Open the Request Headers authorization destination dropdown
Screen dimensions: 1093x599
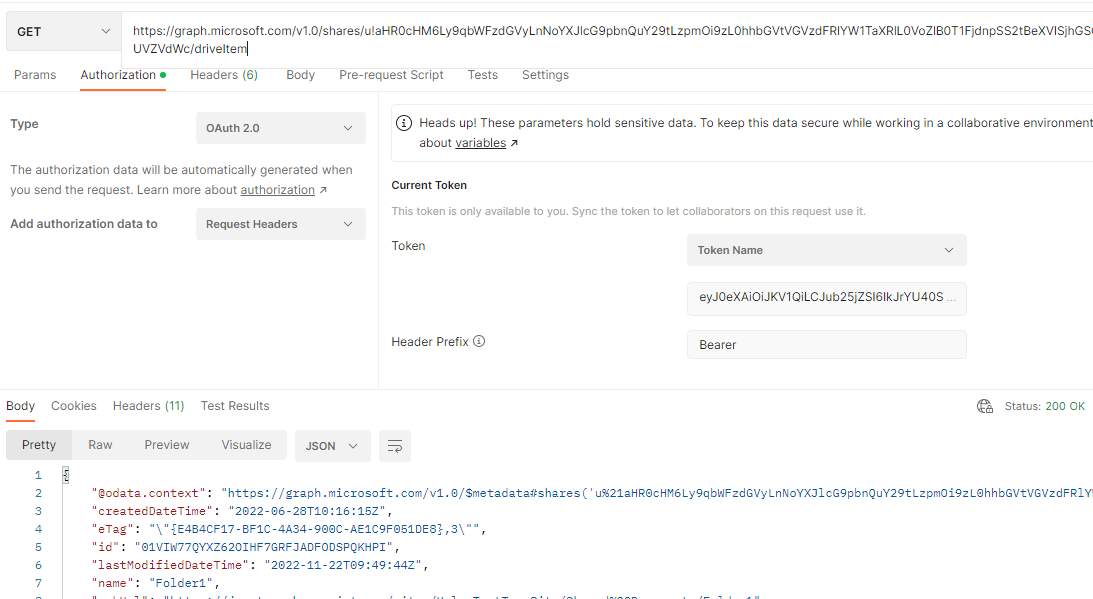pyautogui.click(x=280, y=224)
